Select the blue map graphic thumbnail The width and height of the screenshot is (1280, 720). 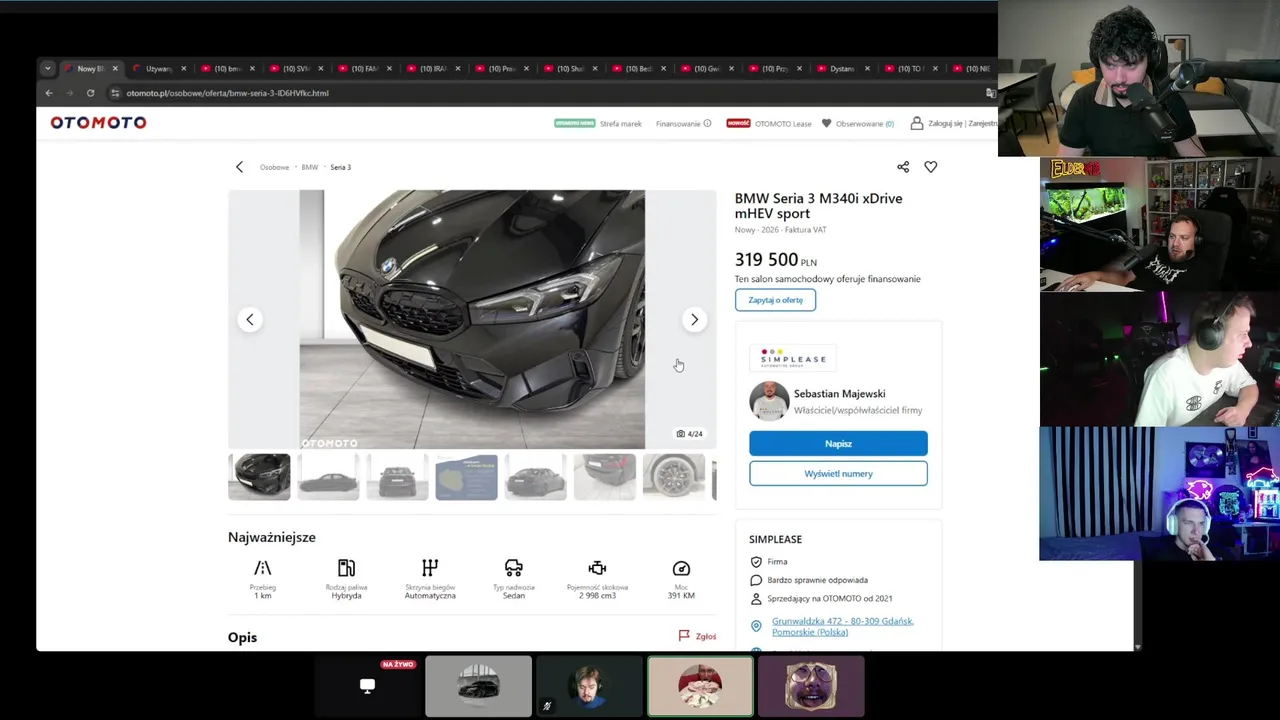(x=466, y=477)
